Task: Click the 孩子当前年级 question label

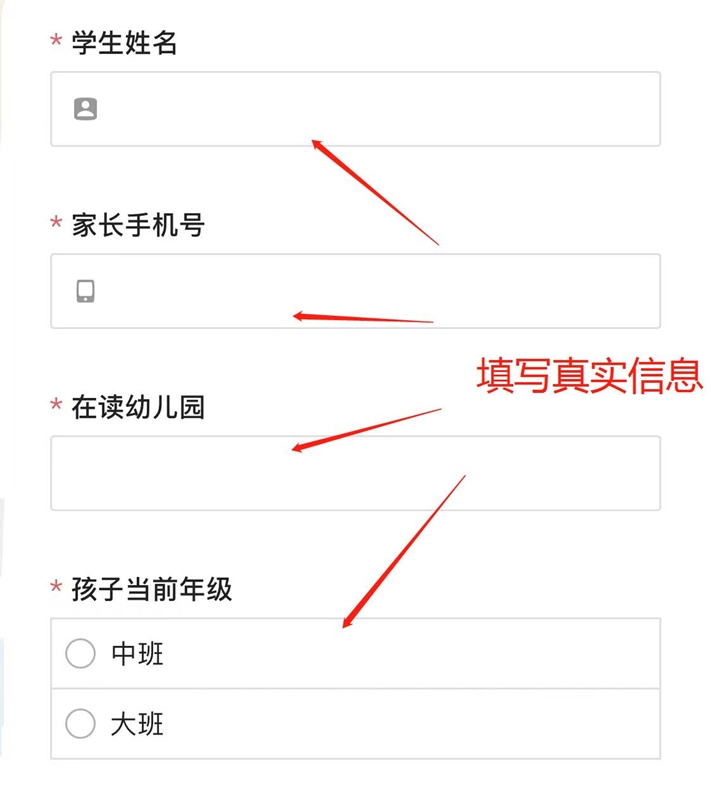Action: click(x=151, y=589)
